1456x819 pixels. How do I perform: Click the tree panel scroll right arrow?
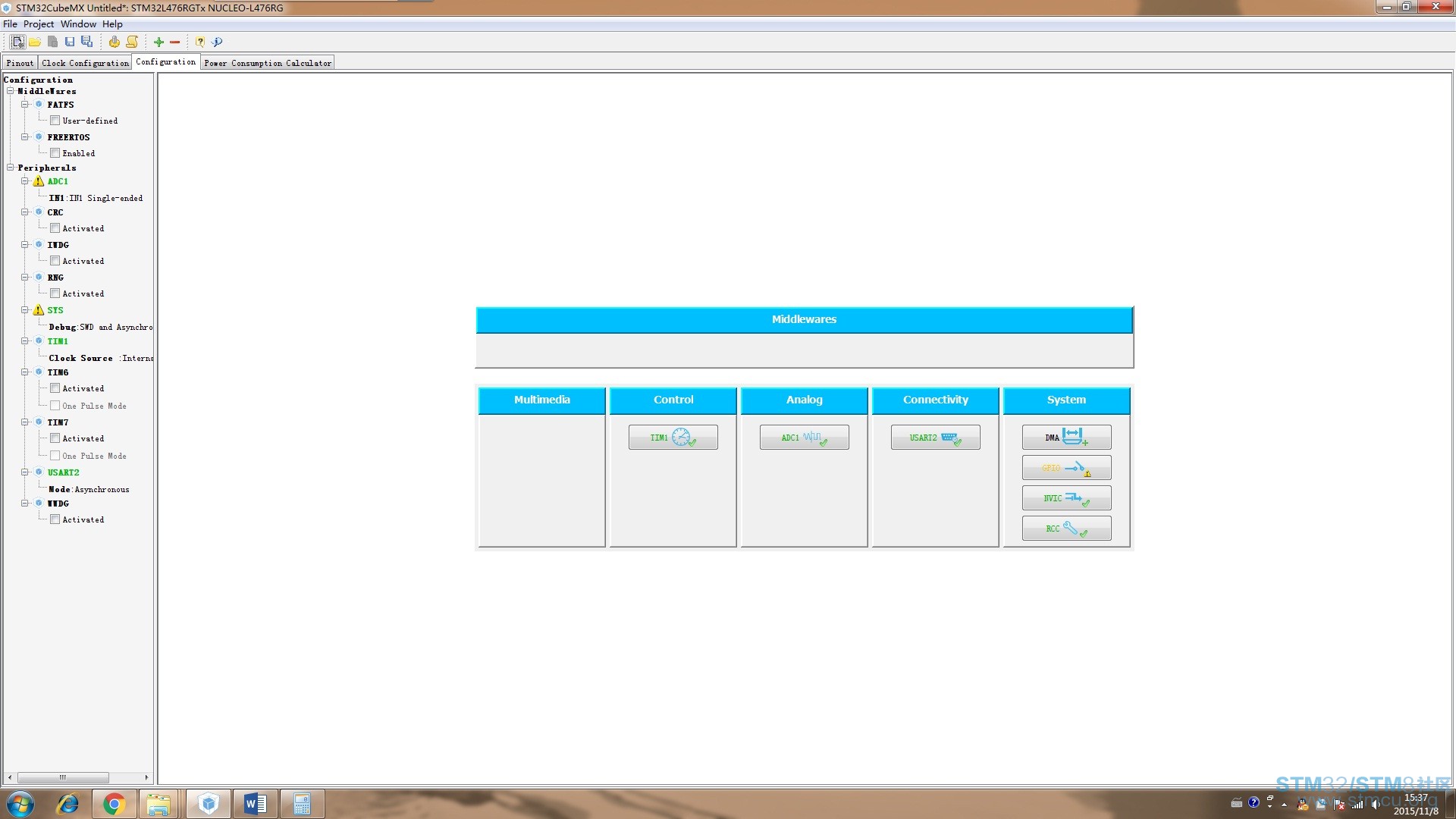pyautogui.click(x=146, y=777)
